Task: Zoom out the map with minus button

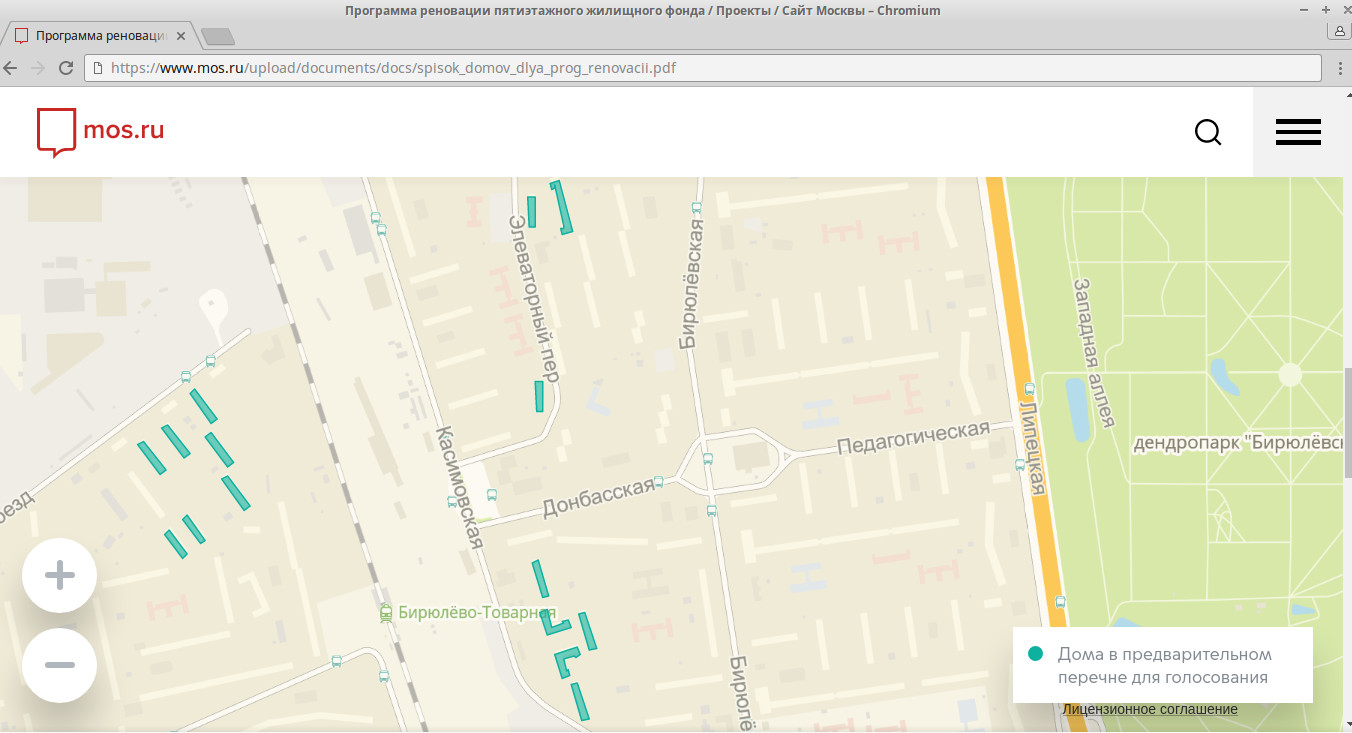Action: pyautogui.click(x=60, y=665)
